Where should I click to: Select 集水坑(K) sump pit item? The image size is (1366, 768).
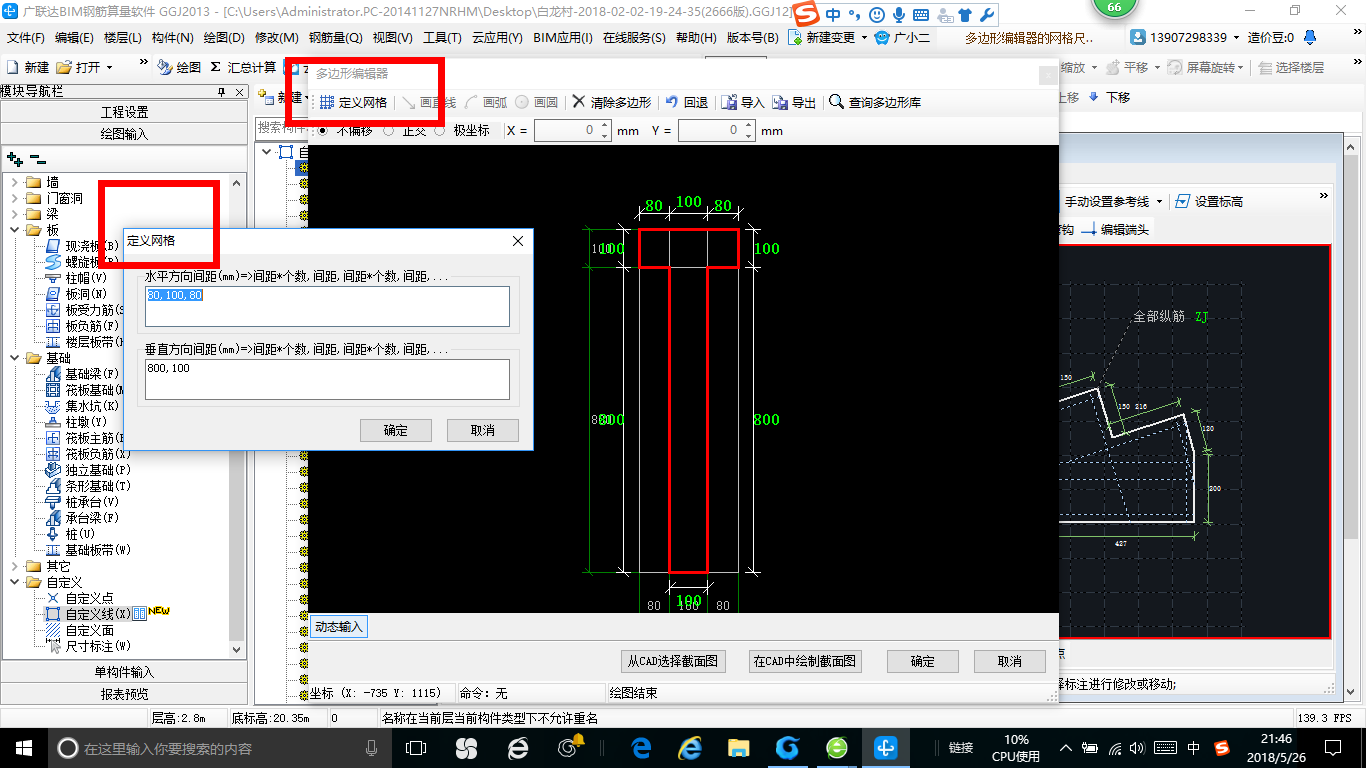click(x=84, y=406)
